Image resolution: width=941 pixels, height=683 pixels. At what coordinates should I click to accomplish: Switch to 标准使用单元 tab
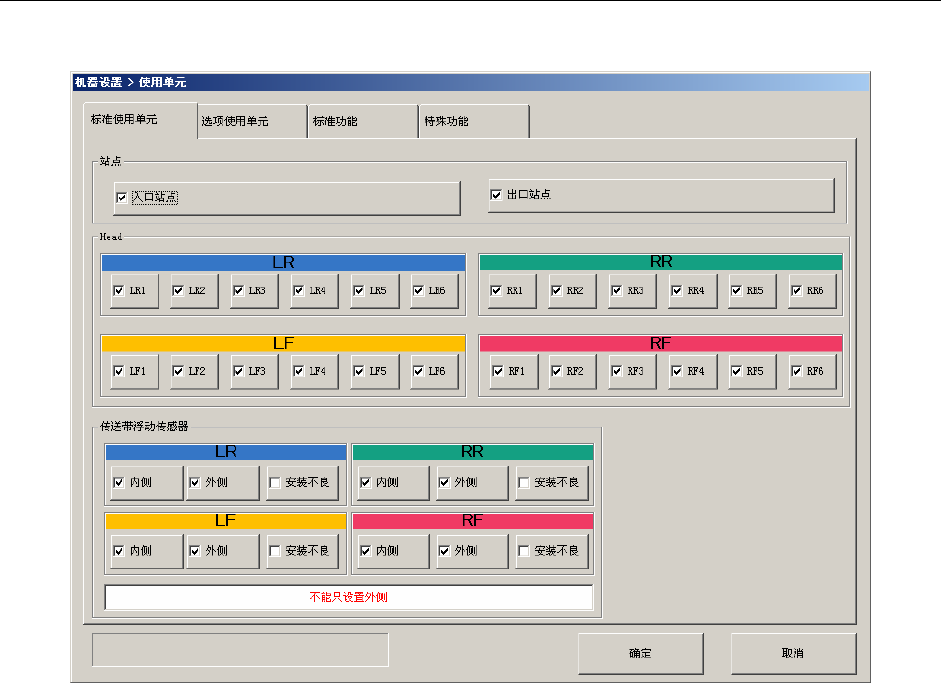(x=140, y=120)
